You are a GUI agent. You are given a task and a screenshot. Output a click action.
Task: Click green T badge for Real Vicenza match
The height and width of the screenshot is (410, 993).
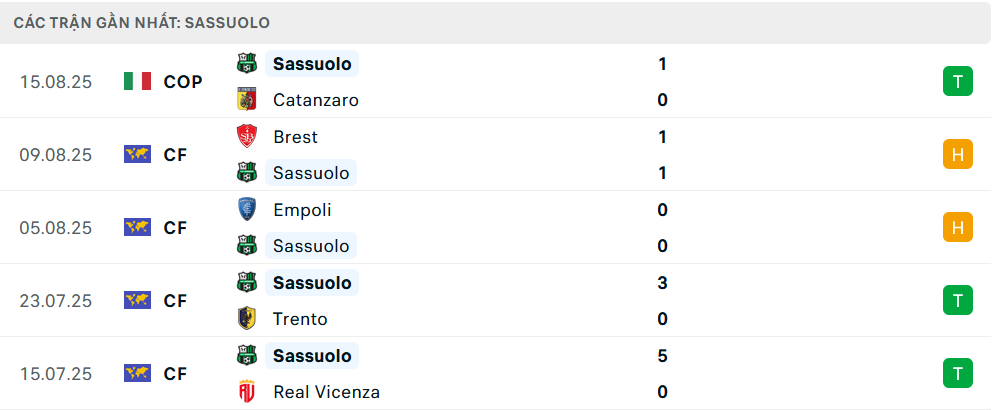(957, 374)
